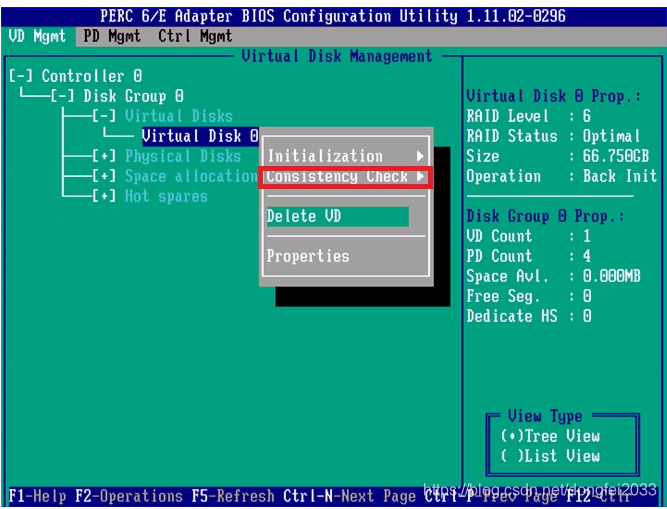
Task: Click the Virtual Disk Management panel title
Action: tap(337, 56)
